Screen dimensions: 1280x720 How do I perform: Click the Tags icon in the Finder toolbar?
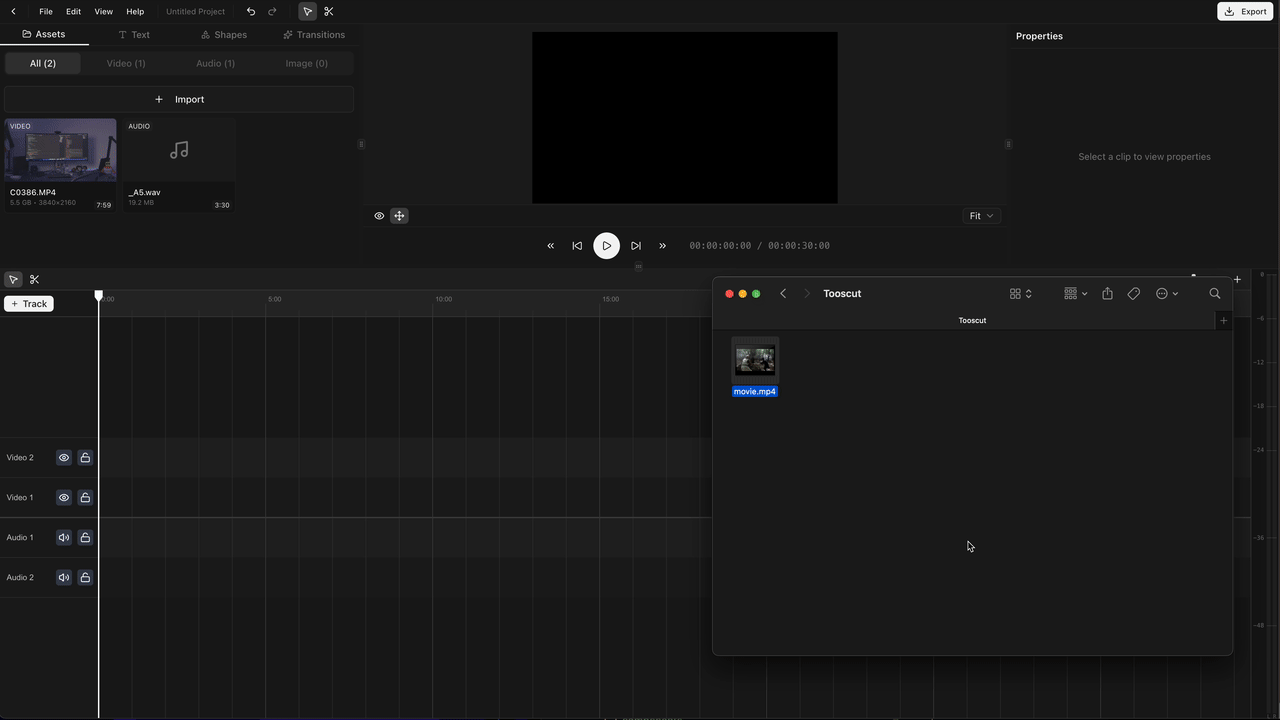tap(1133, 293)
